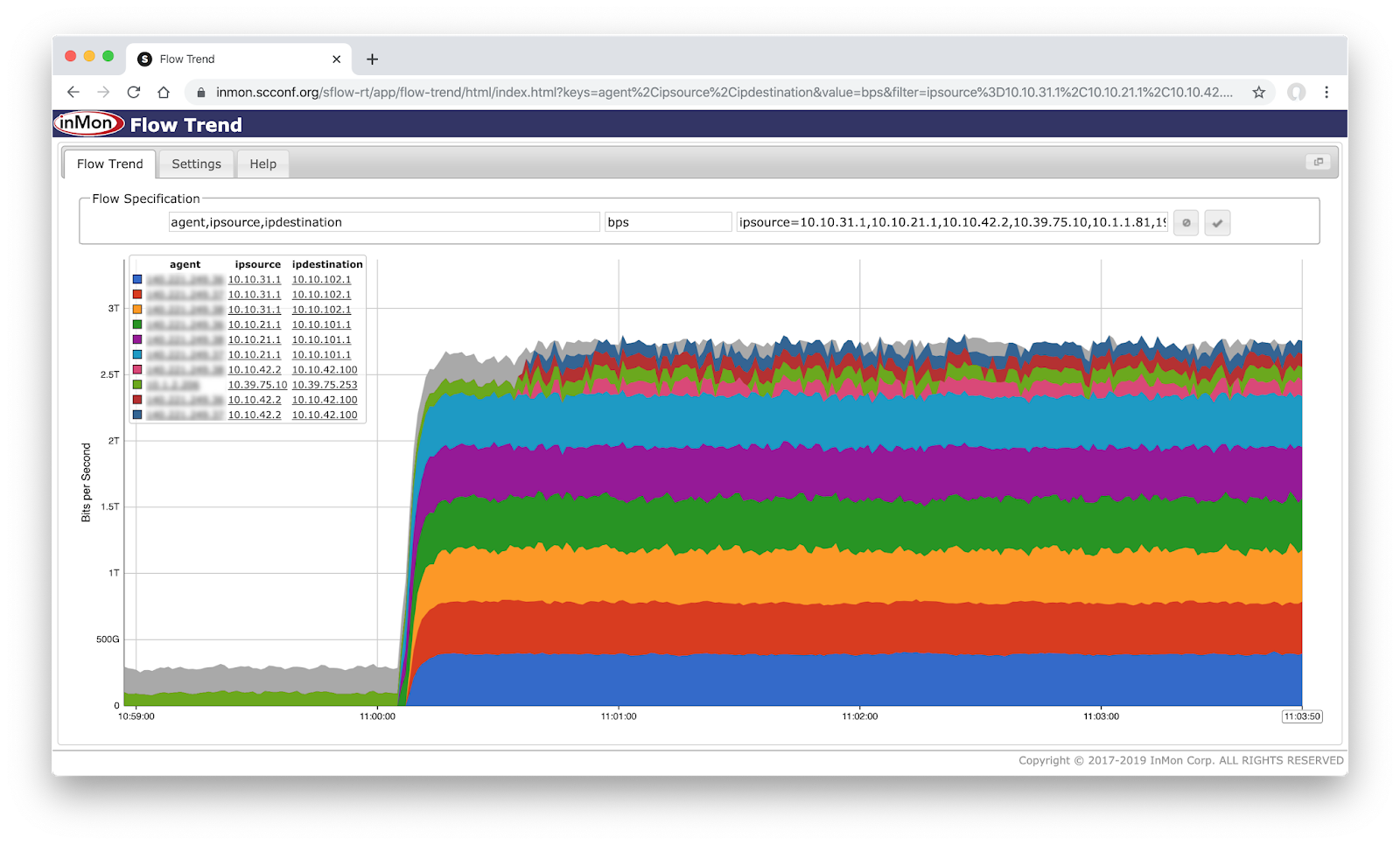Bookmark page with star icon
This screenshot has height=845, width=1400.
click(x=1258, y=92)
